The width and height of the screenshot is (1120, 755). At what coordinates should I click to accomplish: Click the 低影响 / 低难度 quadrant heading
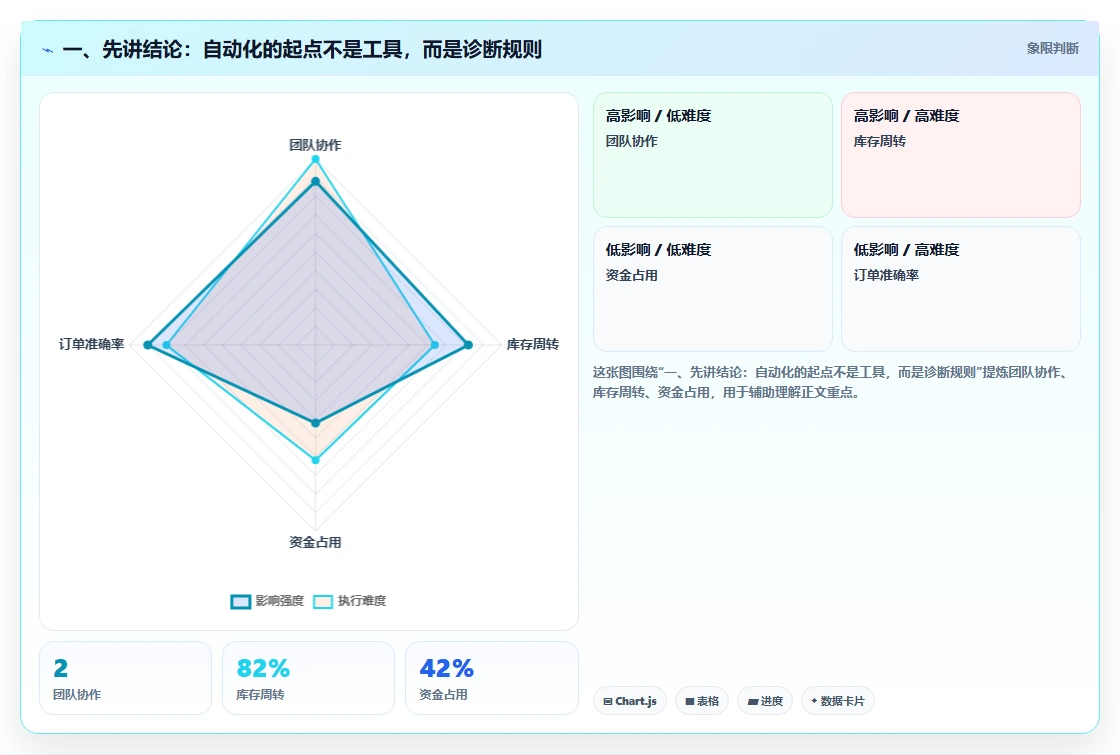[x=658, y=249]
